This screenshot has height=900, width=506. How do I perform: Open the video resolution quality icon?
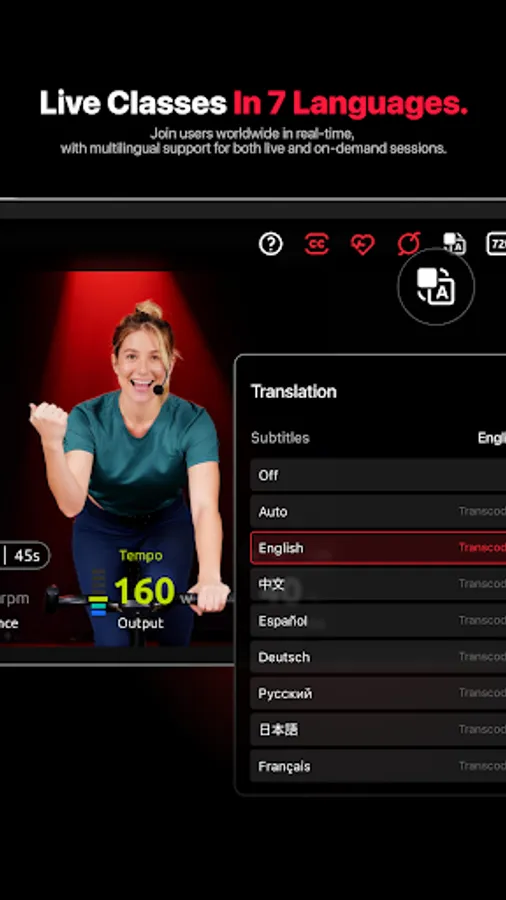(496, 244)
